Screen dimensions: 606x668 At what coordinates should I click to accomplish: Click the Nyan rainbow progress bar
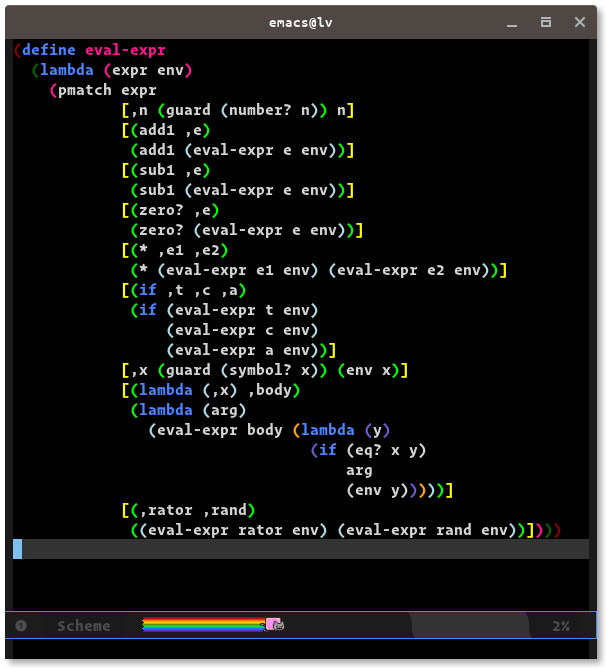(x=204, y=625)
